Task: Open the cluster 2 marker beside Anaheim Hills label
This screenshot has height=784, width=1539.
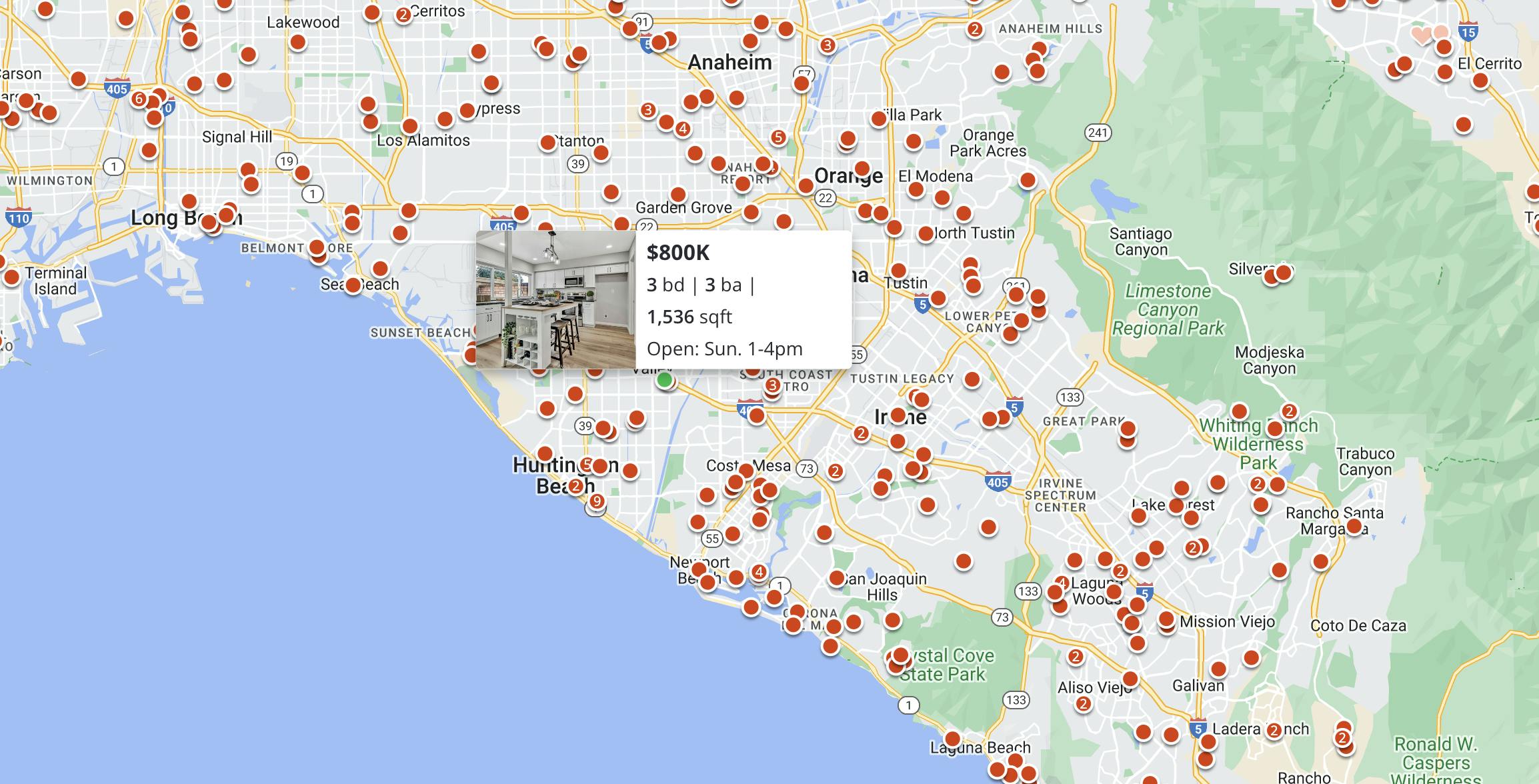Action: (975, 29)
